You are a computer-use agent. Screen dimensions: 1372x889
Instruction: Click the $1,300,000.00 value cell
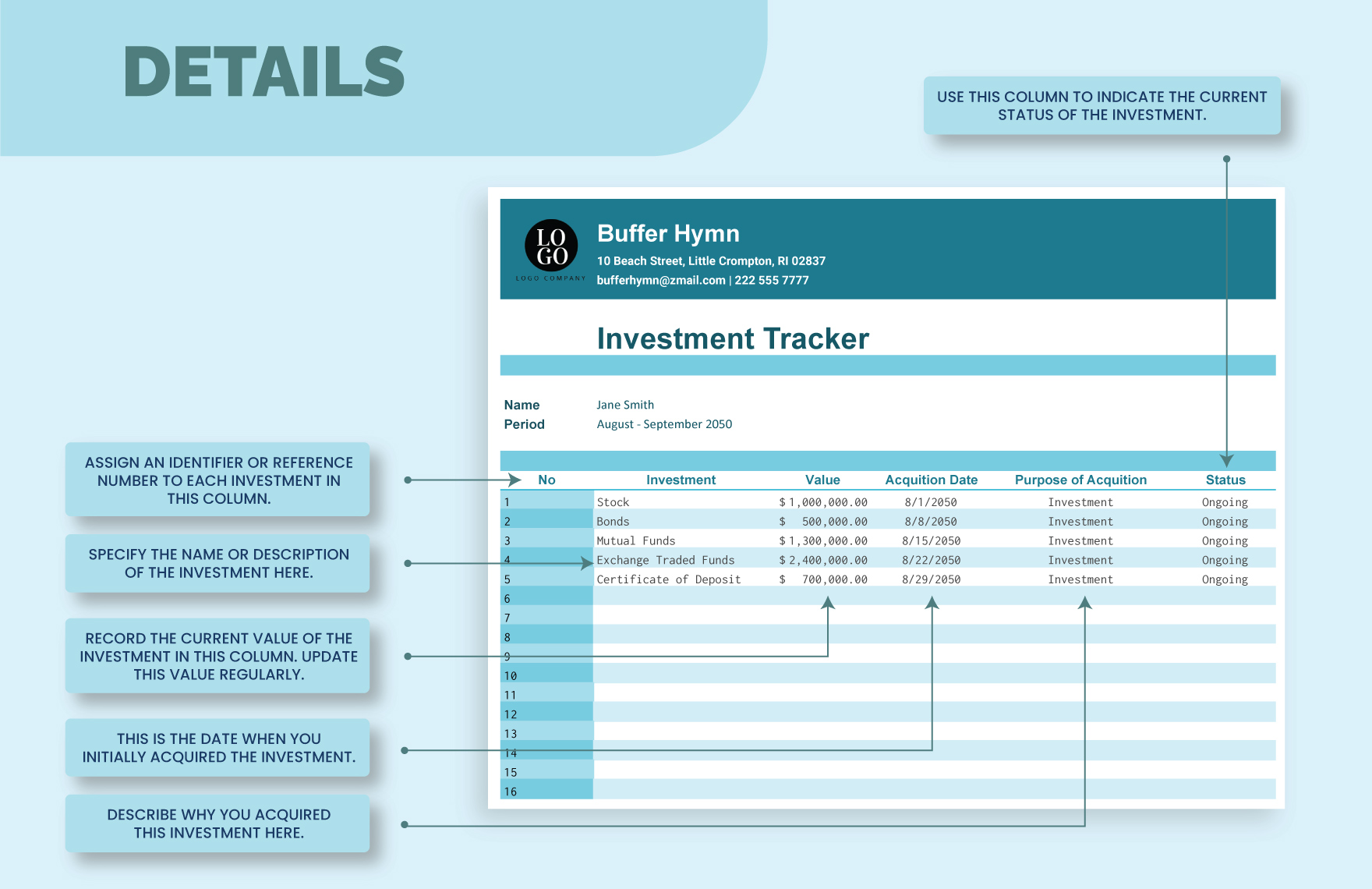pyautogui.click(x=823, y=540)
